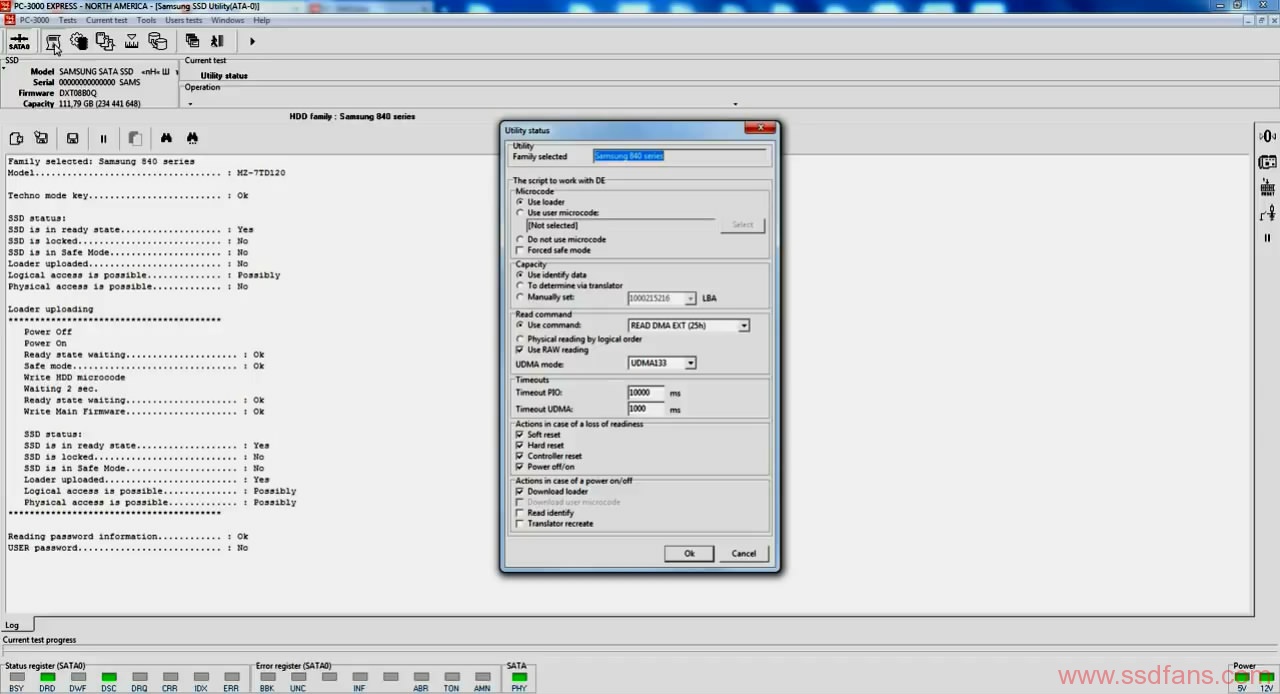The height and width of the screenshot is (694, 1280).
Task: Open the Tools menu
Action: coord(146,20)
